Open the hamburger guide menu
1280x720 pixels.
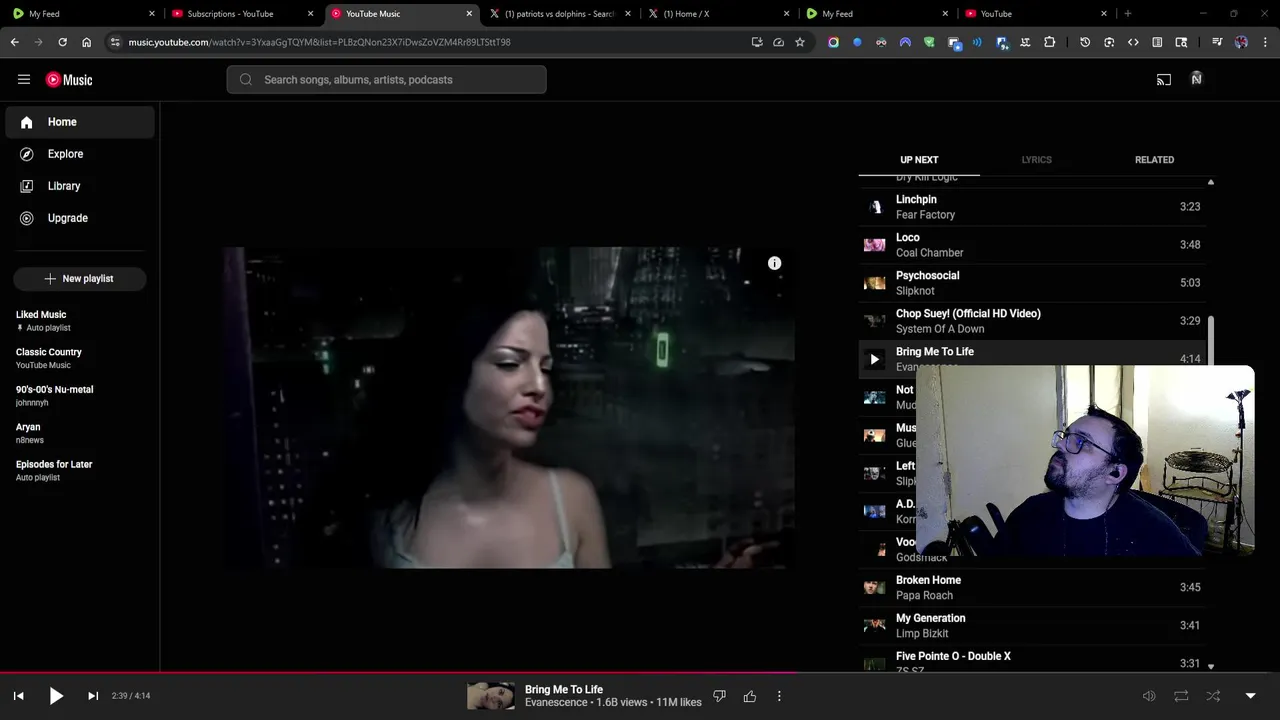[24, 80]
